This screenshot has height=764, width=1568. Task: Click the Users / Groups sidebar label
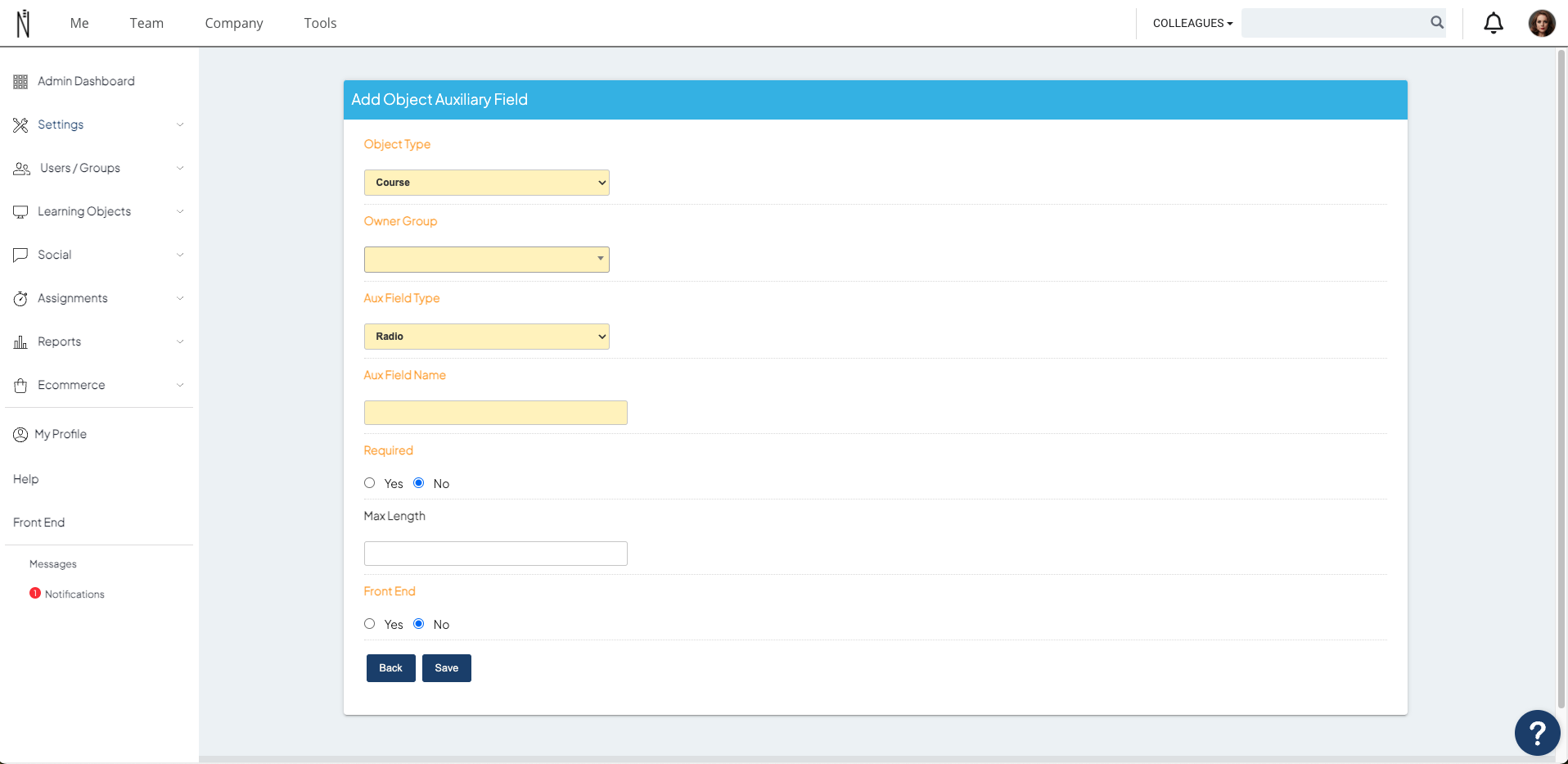[x=80, y=168]
